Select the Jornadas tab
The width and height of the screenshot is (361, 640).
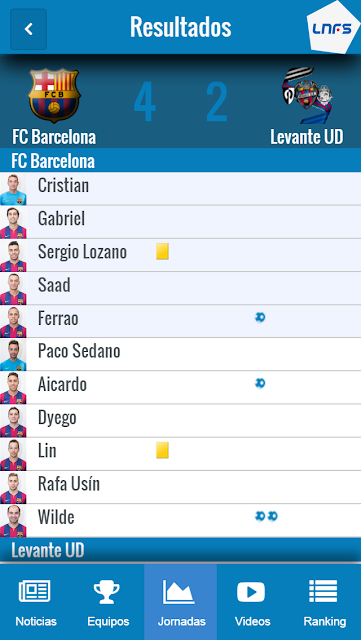click(180, 602)
